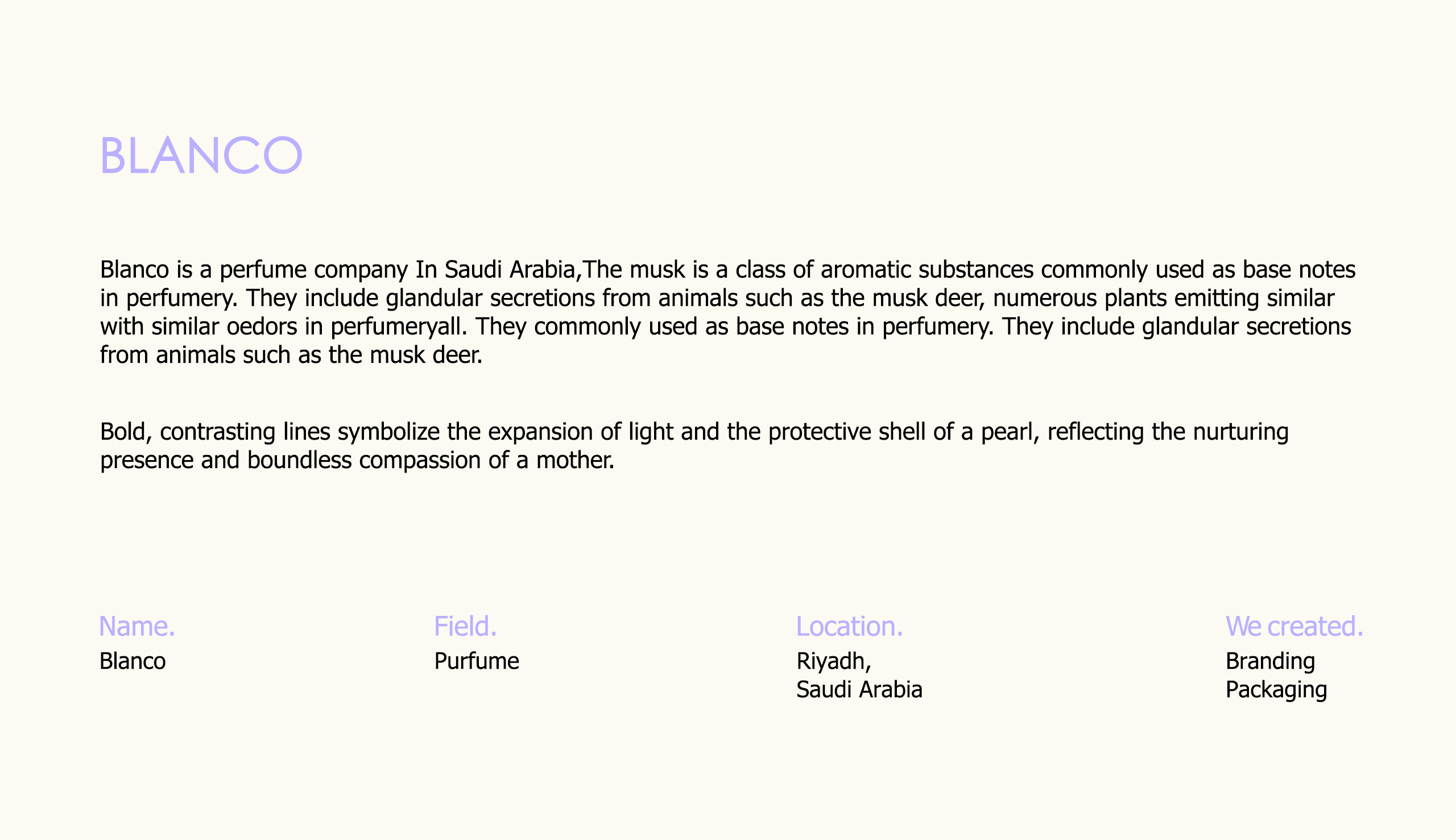Click the "Blanco" value under Name
The width and height of the screenshot is (1456, 840).
pos(132,661)
